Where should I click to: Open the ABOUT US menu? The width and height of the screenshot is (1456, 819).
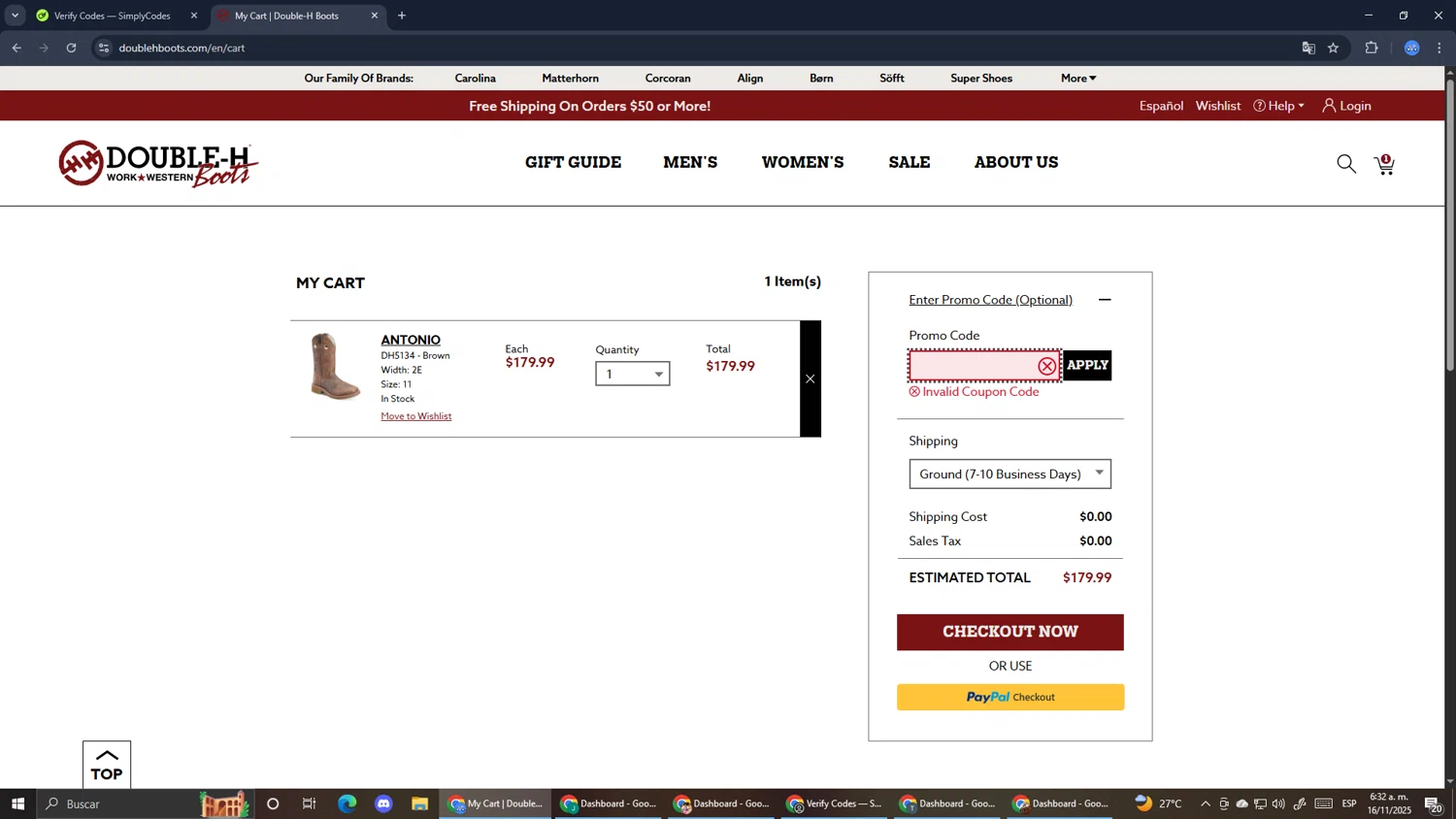coord(1016,162)
